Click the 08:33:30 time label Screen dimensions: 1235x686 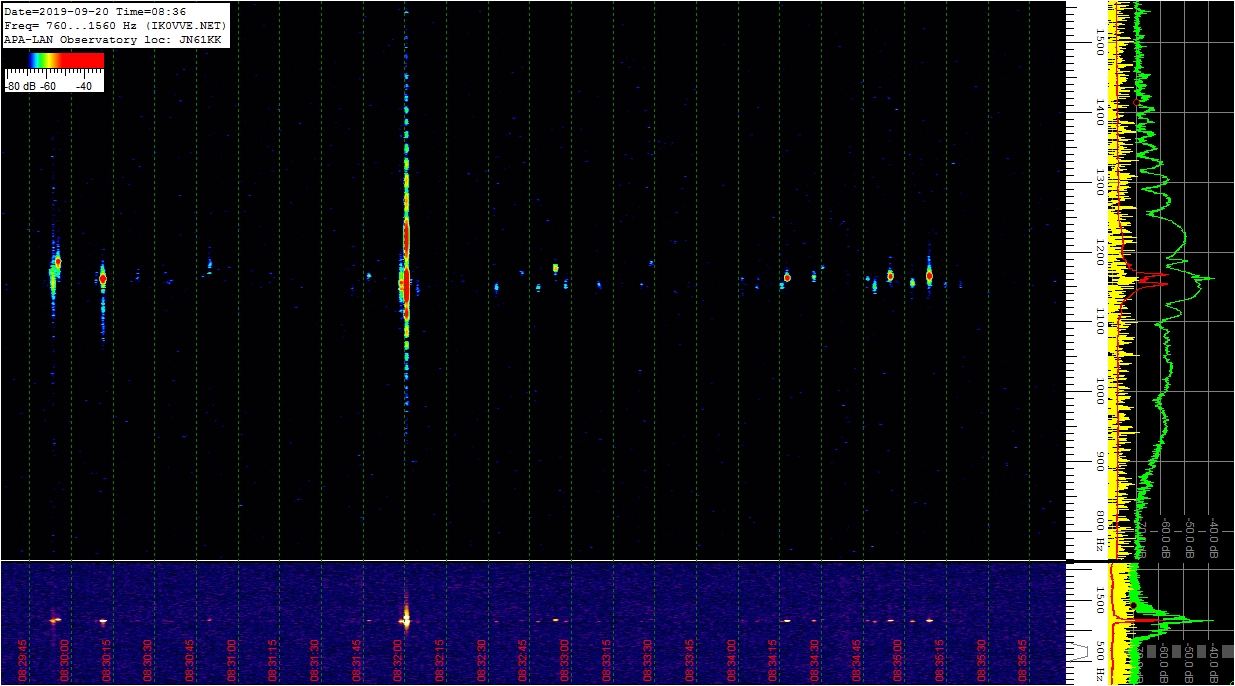point(649,660)
